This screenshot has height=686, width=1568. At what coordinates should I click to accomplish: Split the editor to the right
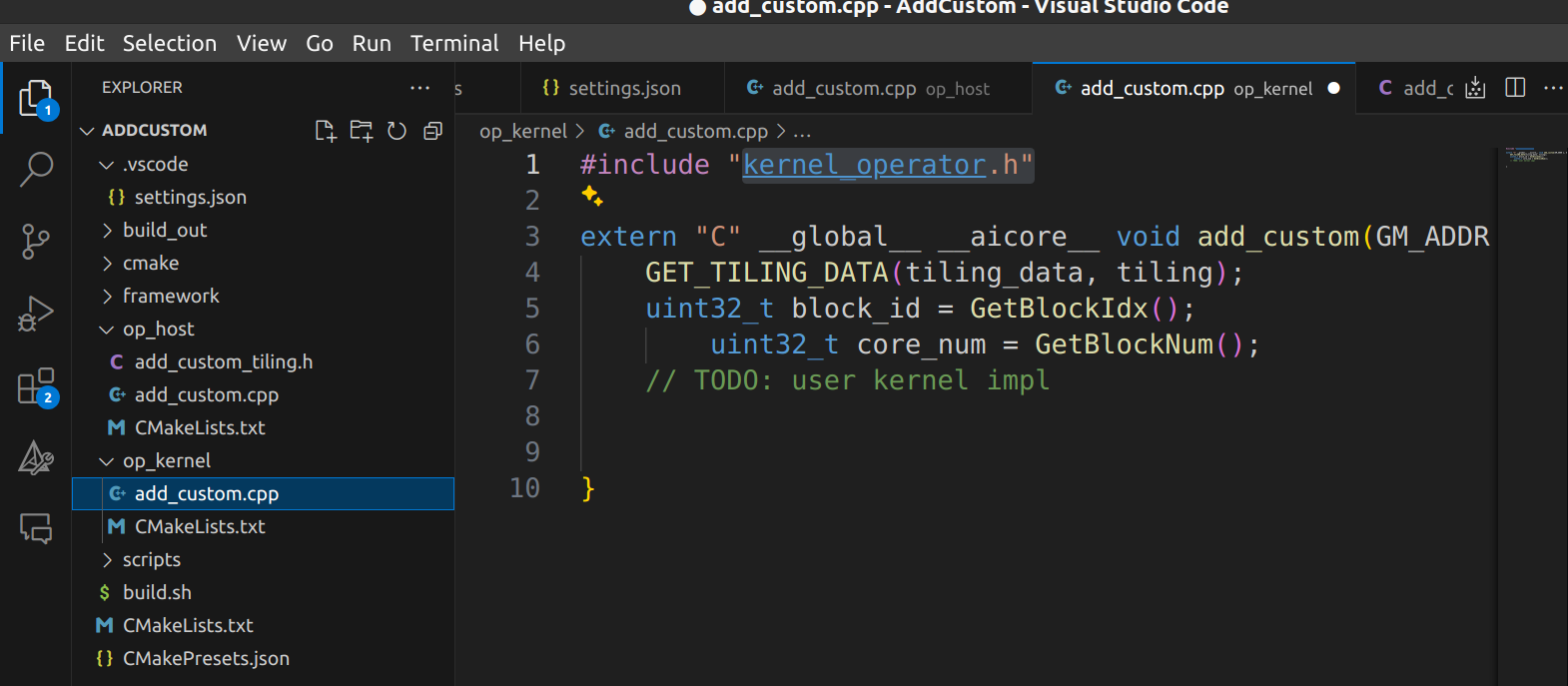click(1515, 88)
